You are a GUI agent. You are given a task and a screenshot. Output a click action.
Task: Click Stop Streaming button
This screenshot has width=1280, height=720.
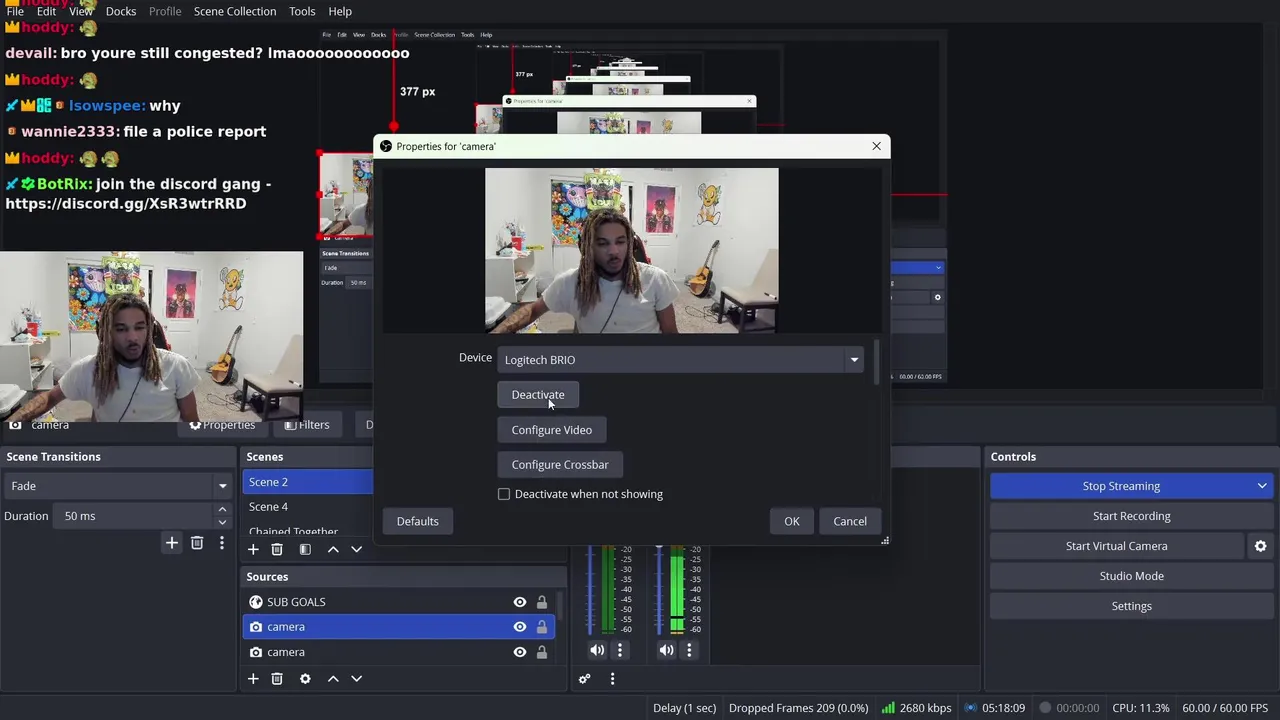pos(1121,486)
